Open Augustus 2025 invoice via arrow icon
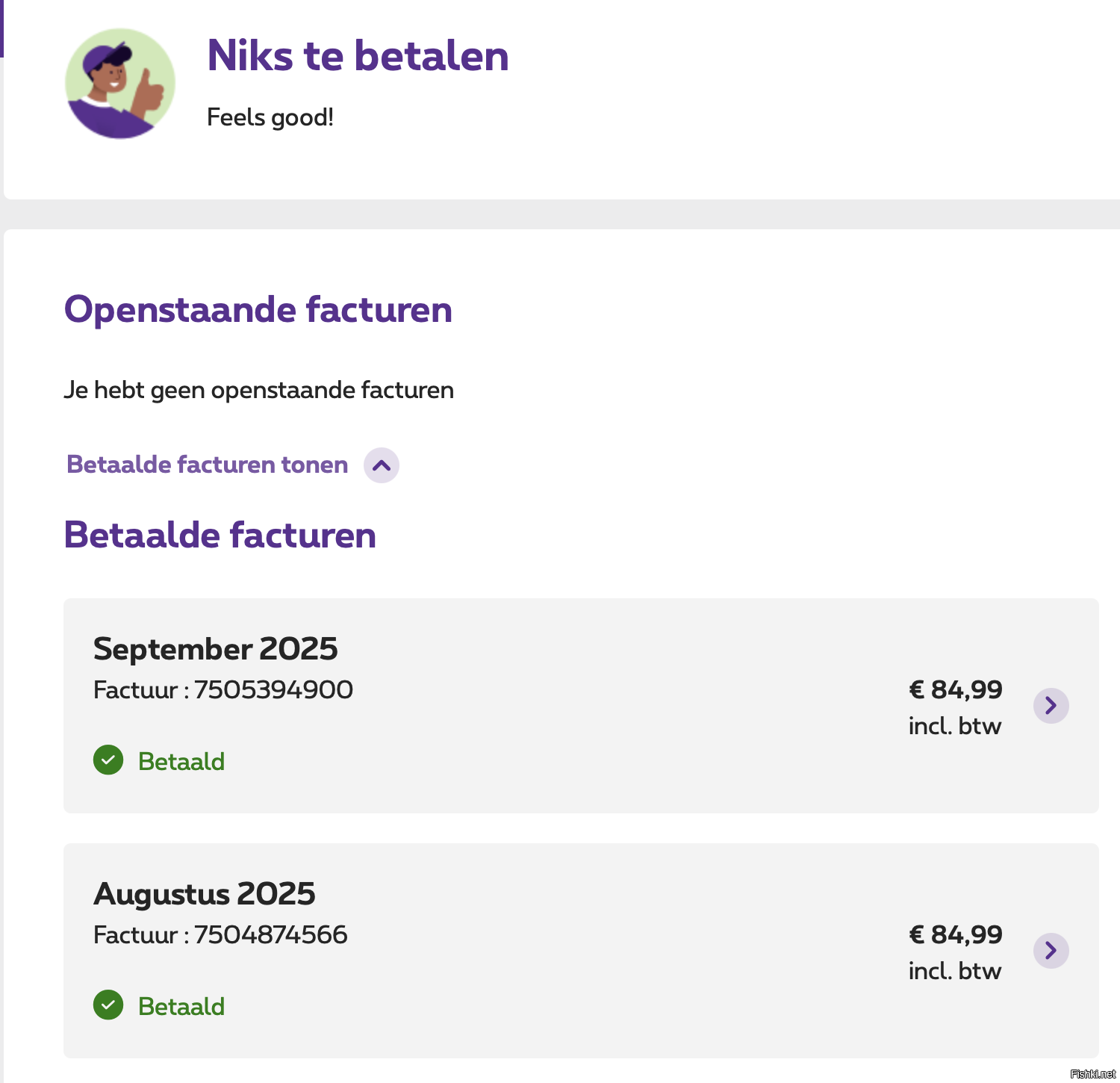This screenshot has height=1083, width=1120. coord(1051,951)
